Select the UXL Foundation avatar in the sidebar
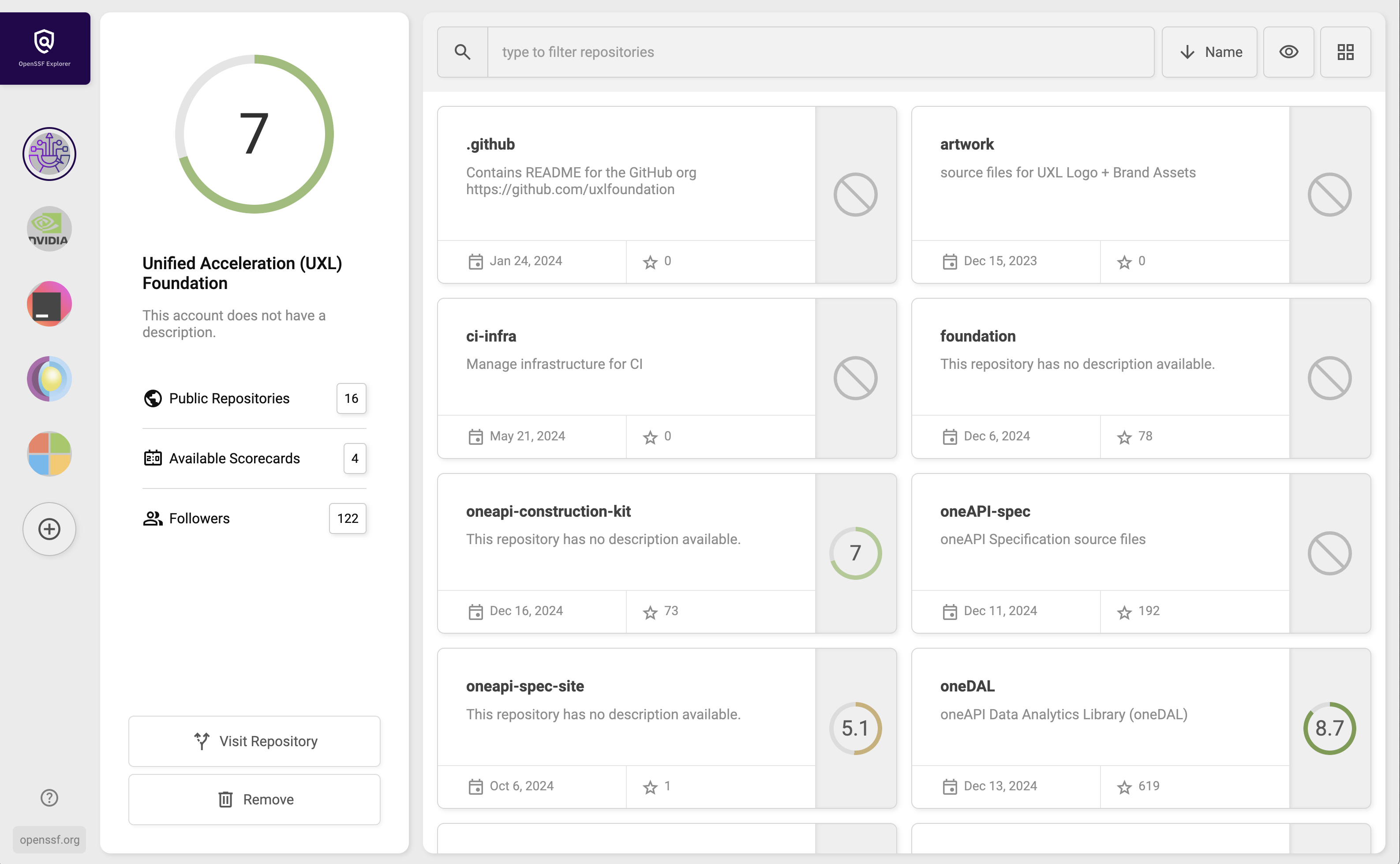The width and height of the screenshot is (1400, 864). [x=49, y=154]
